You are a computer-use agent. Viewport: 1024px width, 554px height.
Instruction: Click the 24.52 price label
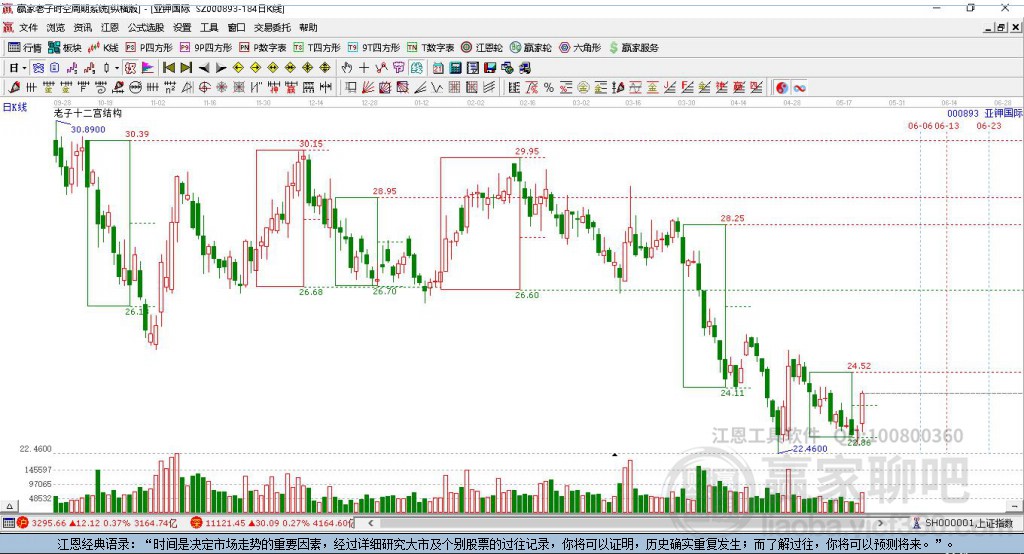pyautogui.click(x=859, y=366)
